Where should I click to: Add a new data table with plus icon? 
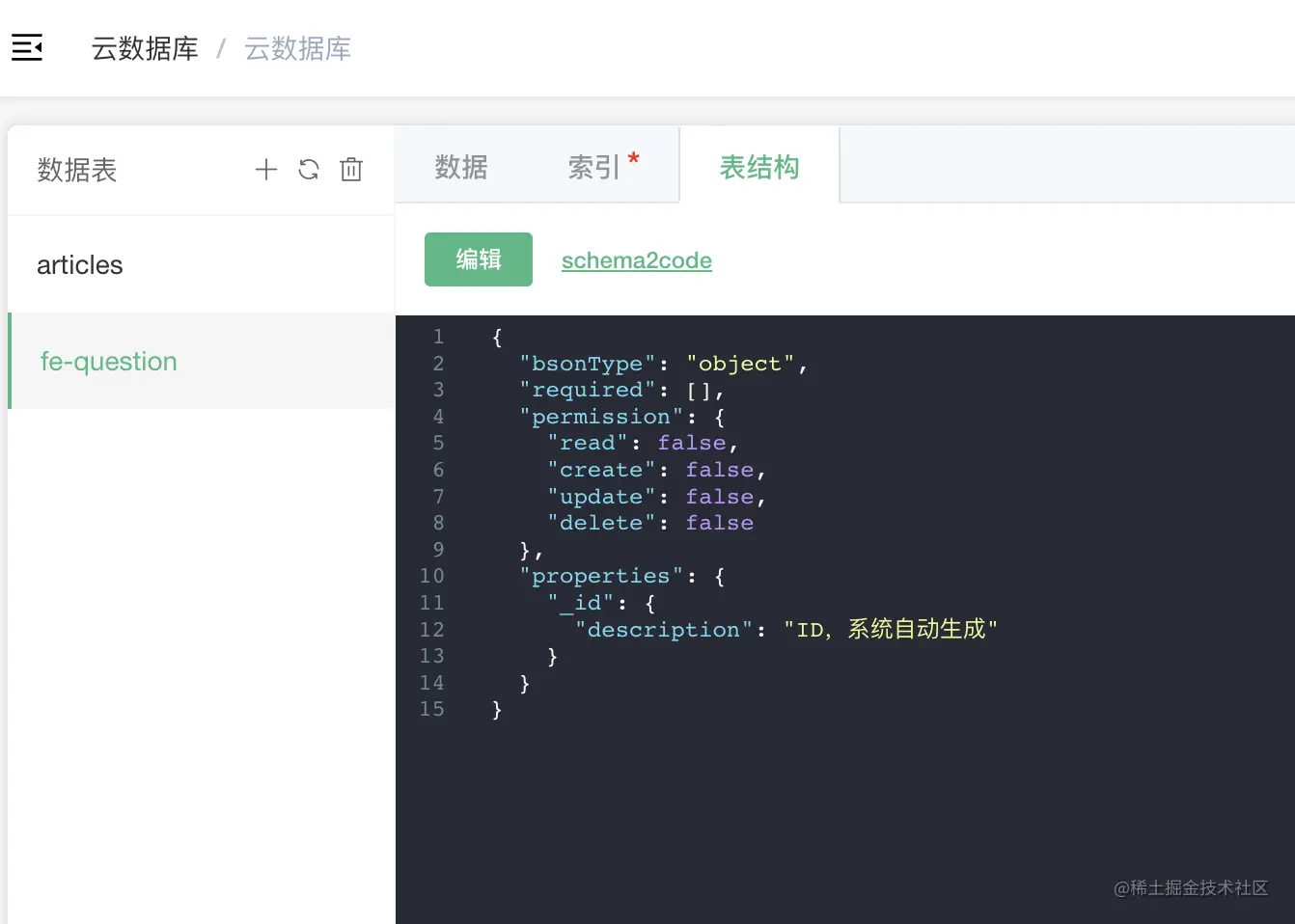pyautogui.click(x=266, y=170)
